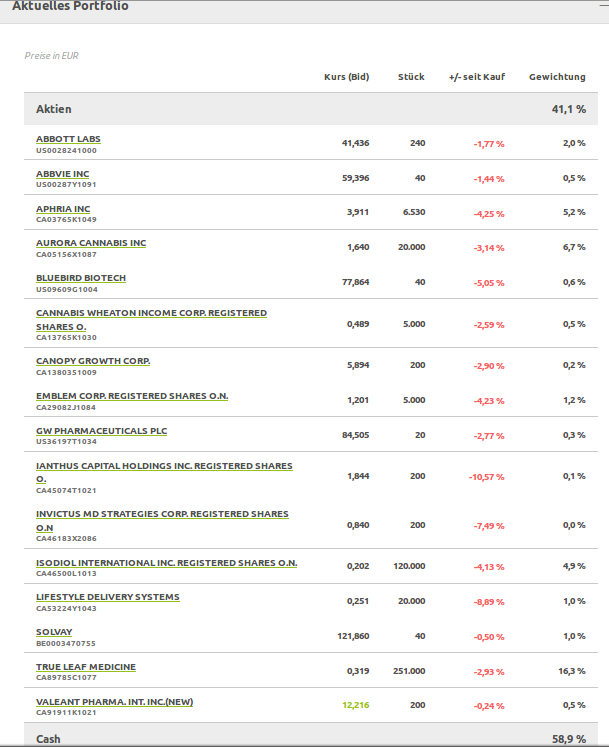Open BLUEBIRD BIOTECH stock page
This screenshot has height=747, width=609.
point(81,278)
